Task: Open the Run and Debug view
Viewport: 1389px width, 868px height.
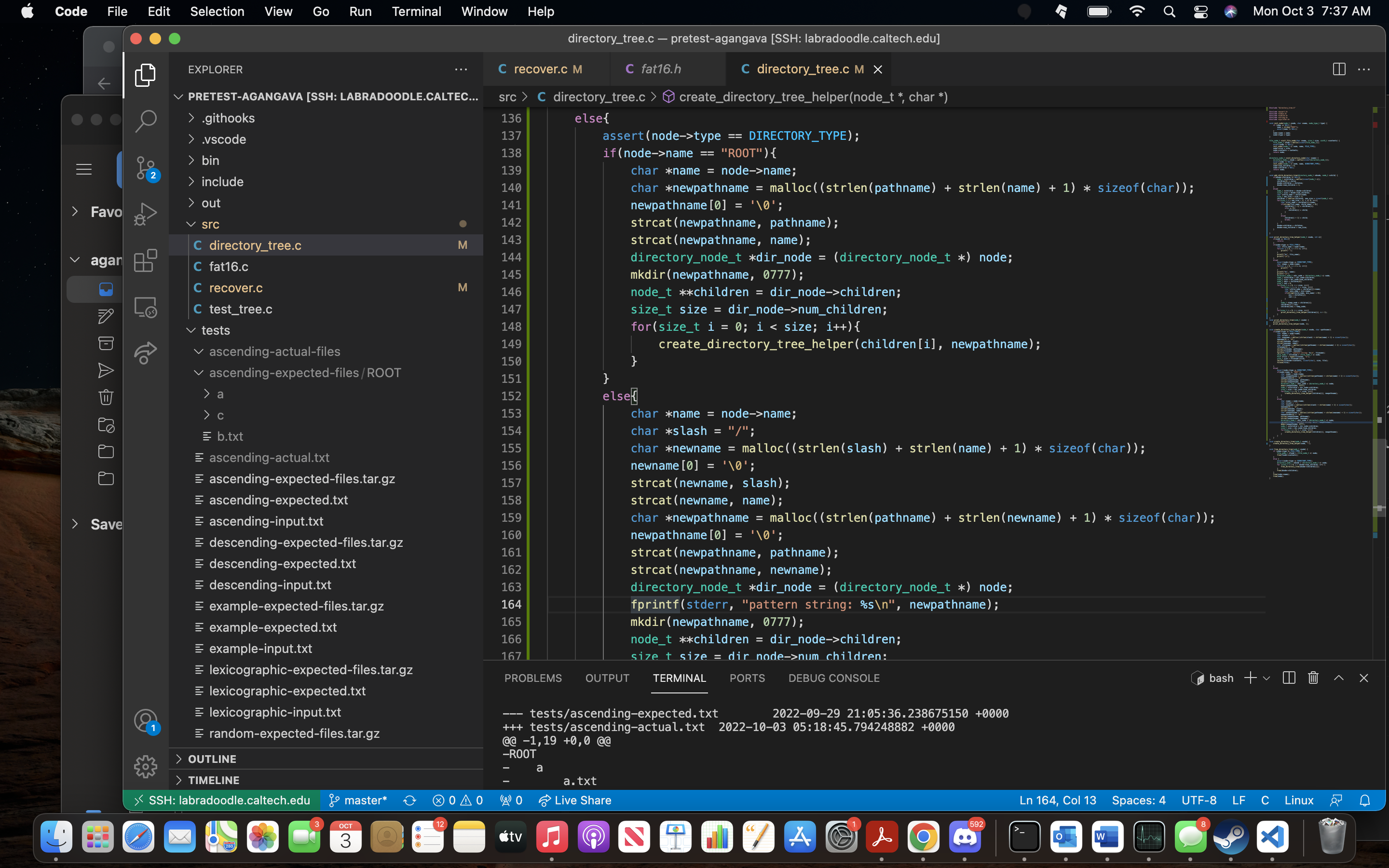Action: [x=145, y=214]
